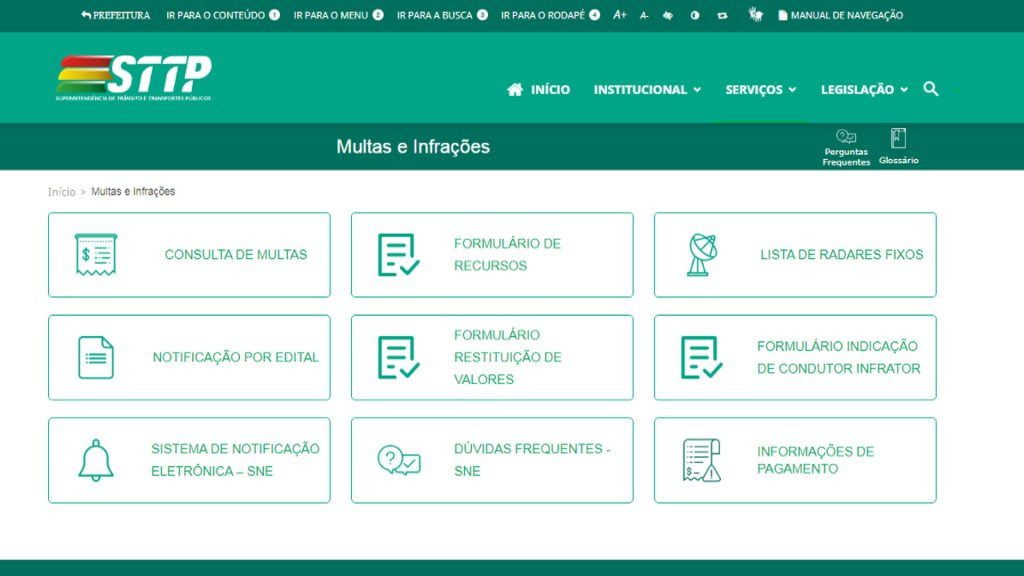Click the reset accessibility settings icon

coord(723,15)
